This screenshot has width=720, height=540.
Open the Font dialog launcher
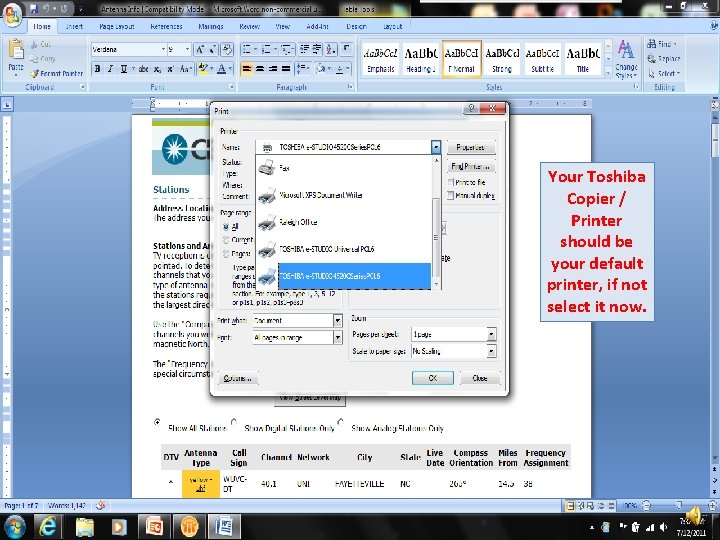click(231, 86)
